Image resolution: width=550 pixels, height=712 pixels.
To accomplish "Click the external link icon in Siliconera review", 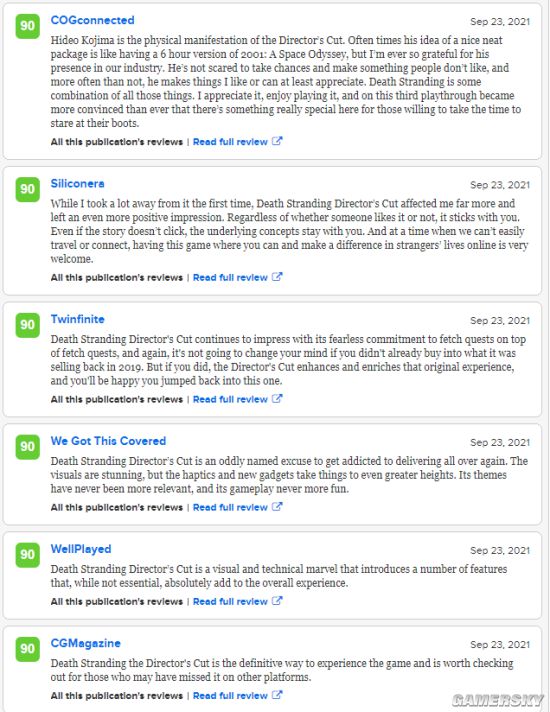I will [x=277, y=277].
